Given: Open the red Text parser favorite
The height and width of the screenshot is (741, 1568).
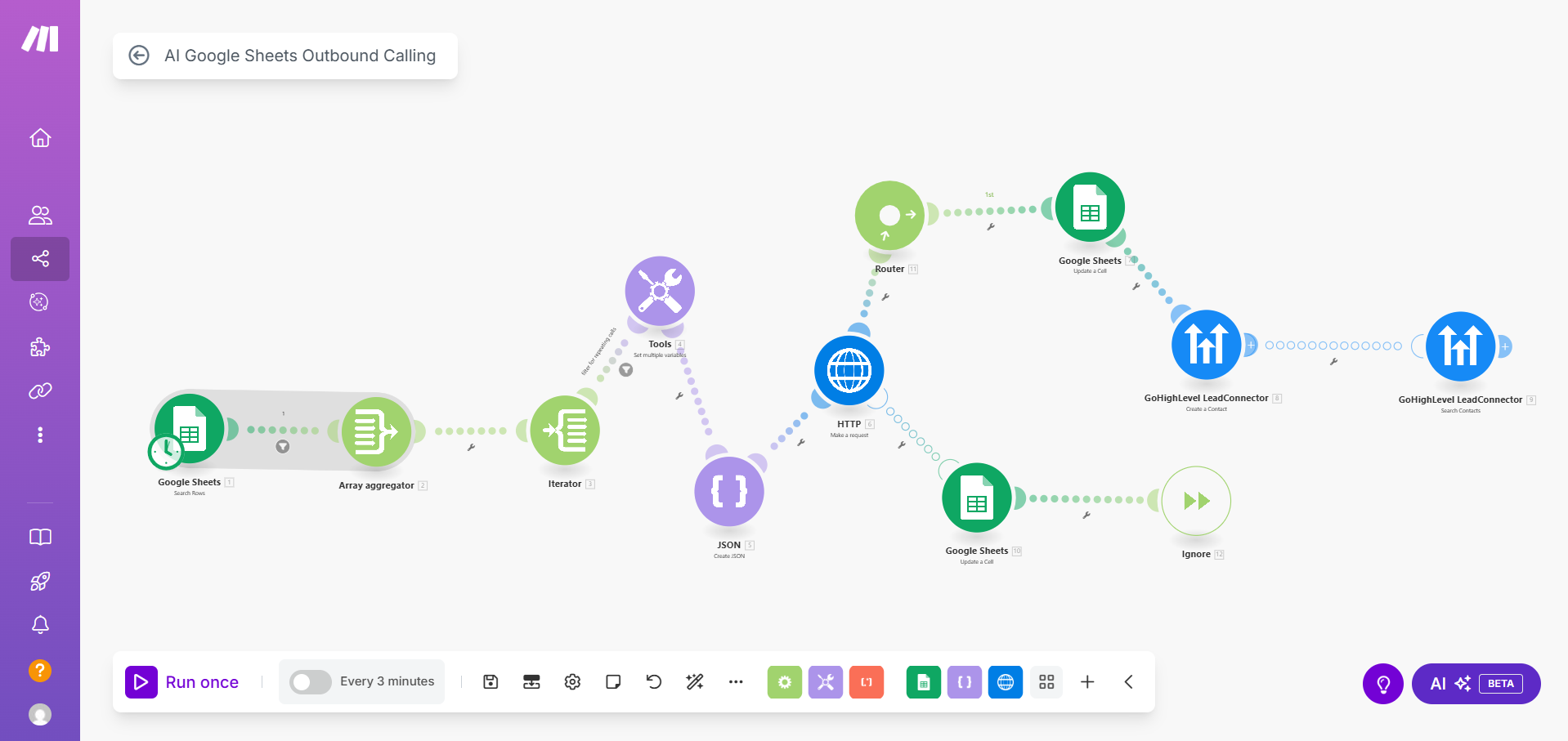Looking at the screenshot, I should point(867,682).
